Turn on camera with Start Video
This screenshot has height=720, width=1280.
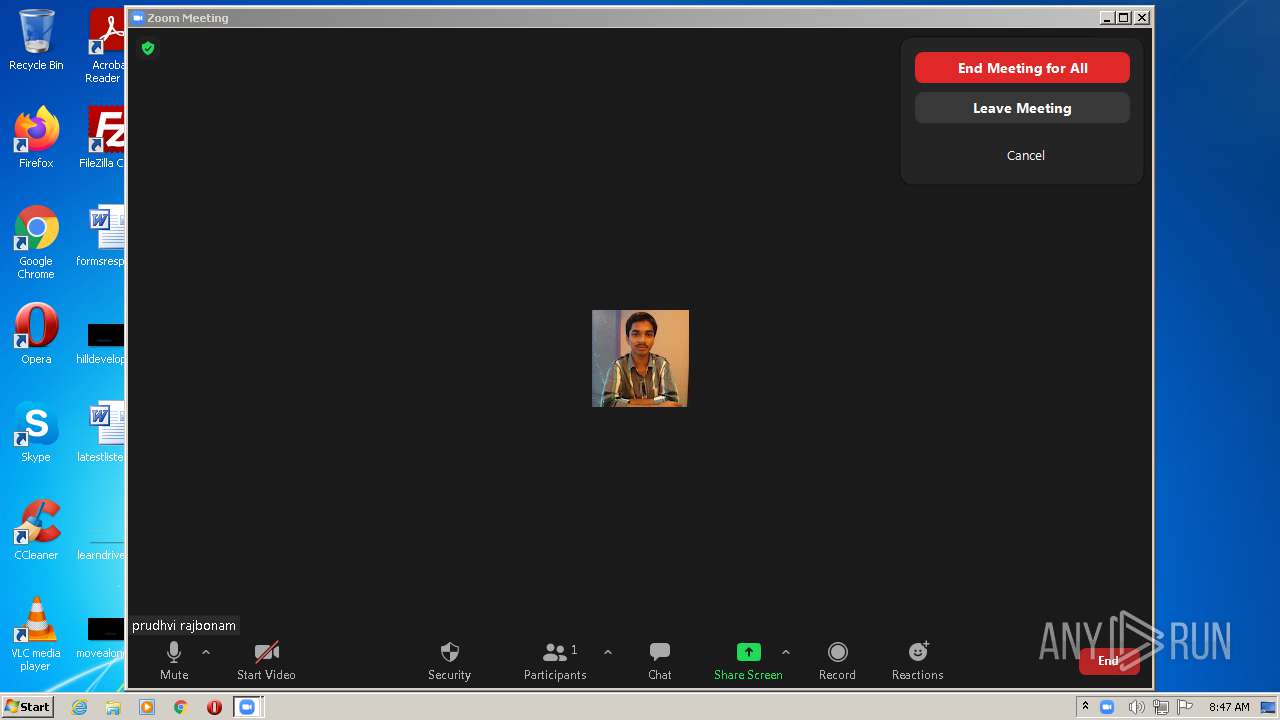(266, 661)
